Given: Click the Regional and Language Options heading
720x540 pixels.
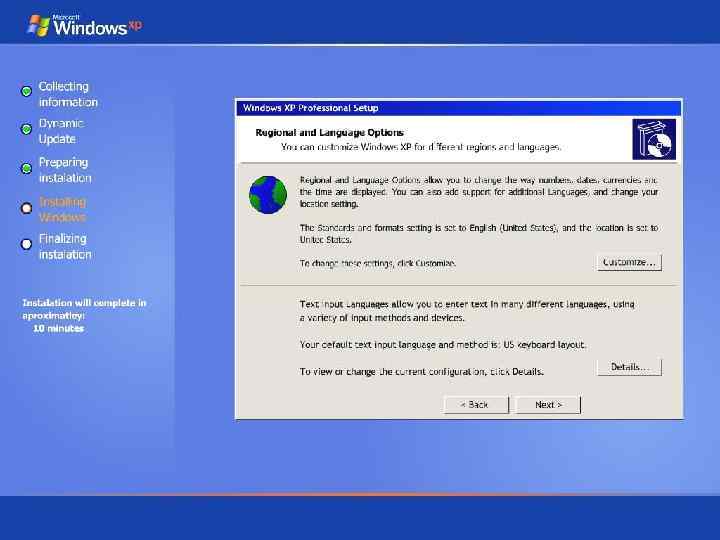Looking at the screenshot, I should click(329, 133).
